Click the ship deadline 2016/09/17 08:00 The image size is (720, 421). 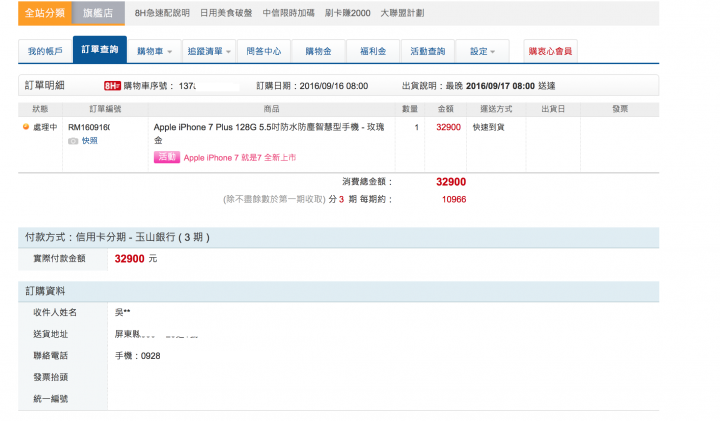500,86
